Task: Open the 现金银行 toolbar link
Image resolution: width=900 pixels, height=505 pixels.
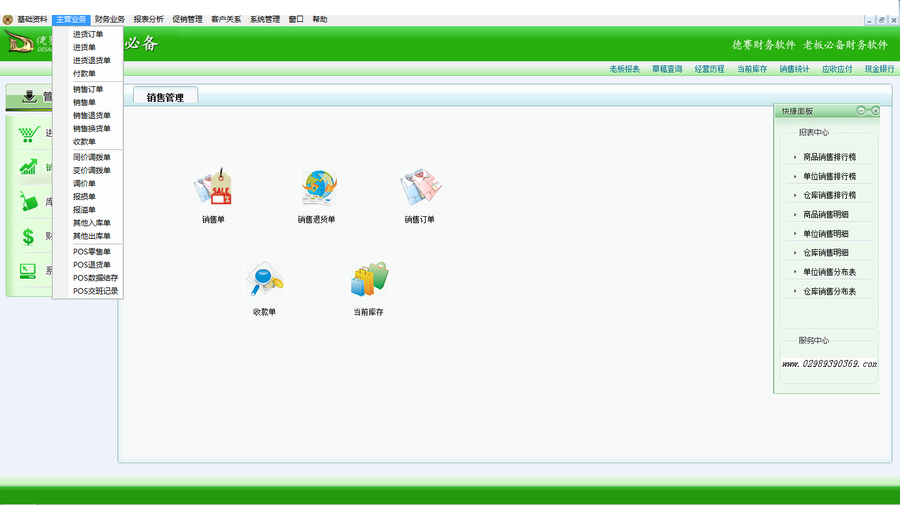Action: 879,69
